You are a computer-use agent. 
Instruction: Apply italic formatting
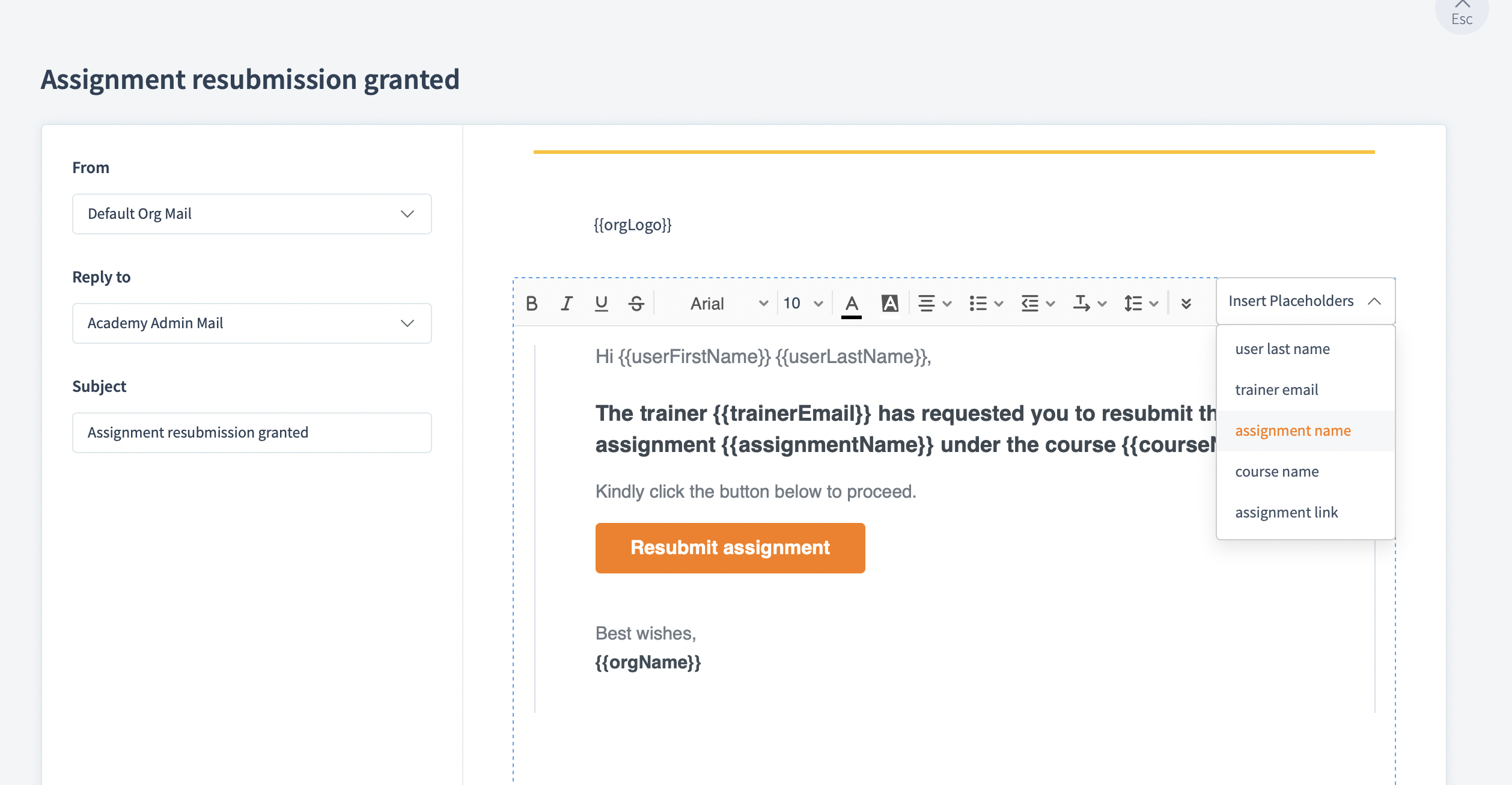coord(566,304)
